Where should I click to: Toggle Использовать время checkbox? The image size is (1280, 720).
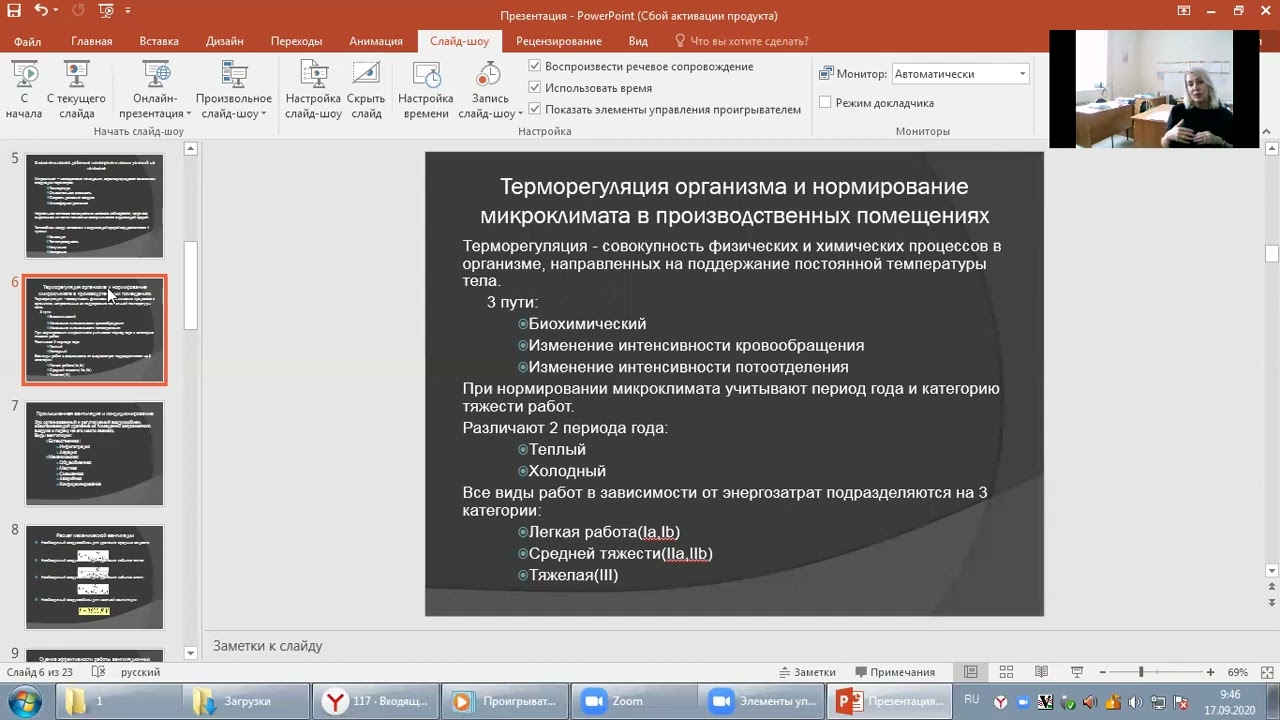(x=535, y=88)
